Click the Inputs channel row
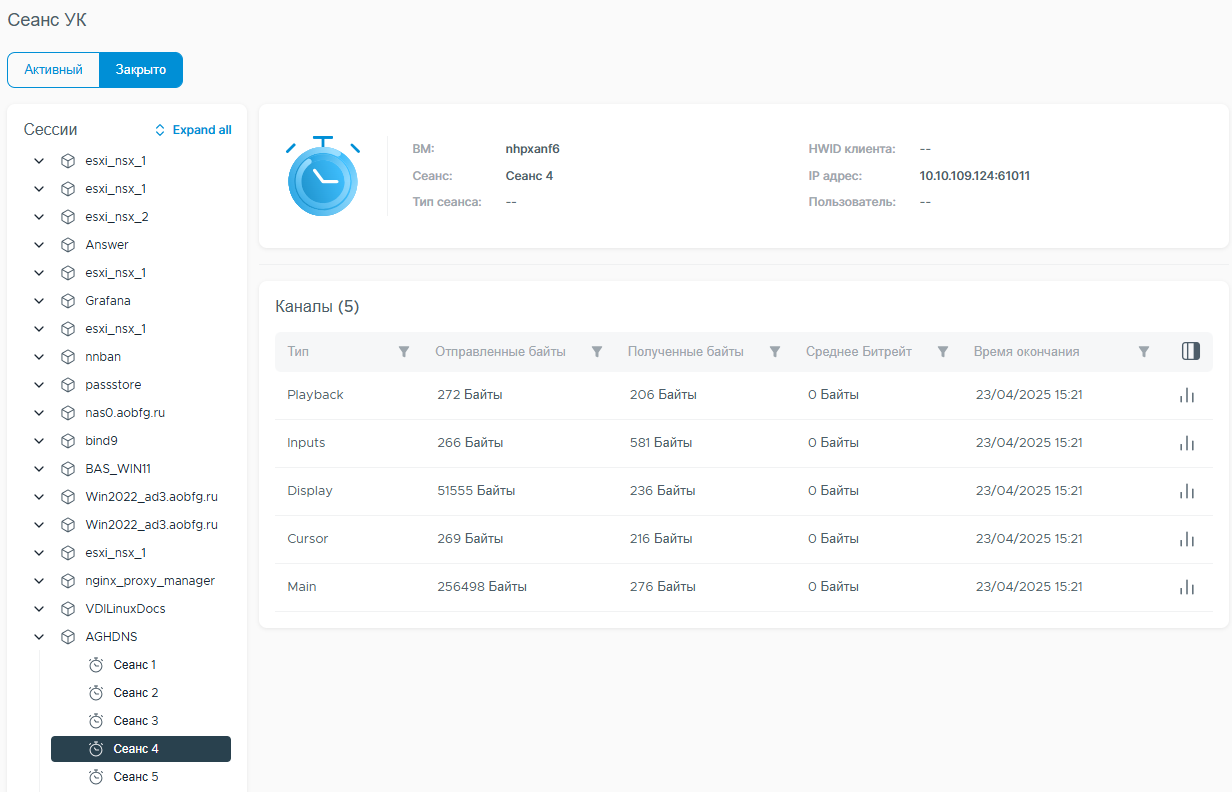The height and width of the screenshot is (792, 1232). click(x=743, y=443)
